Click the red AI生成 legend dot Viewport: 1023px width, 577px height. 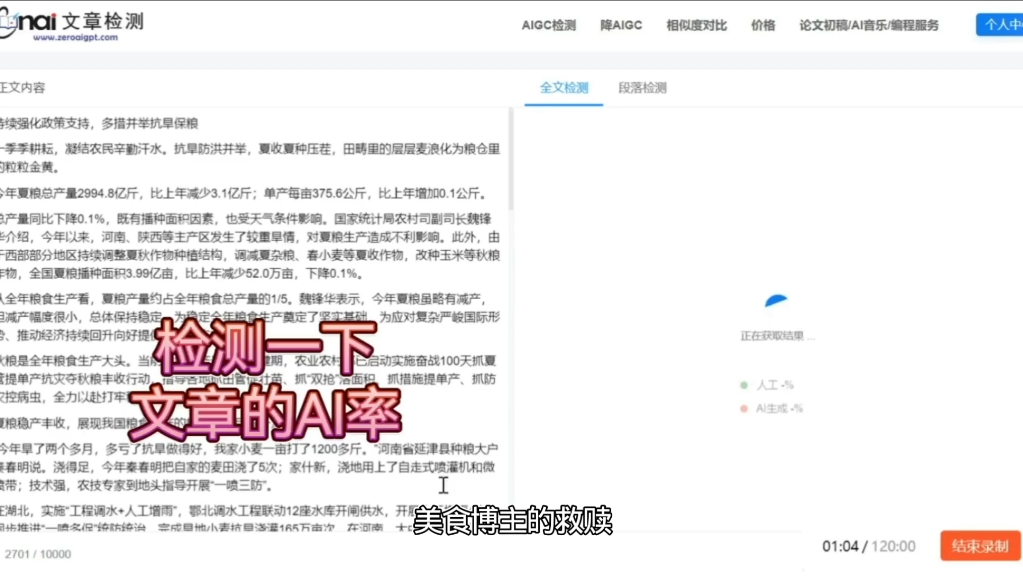(x=744, y=409)
